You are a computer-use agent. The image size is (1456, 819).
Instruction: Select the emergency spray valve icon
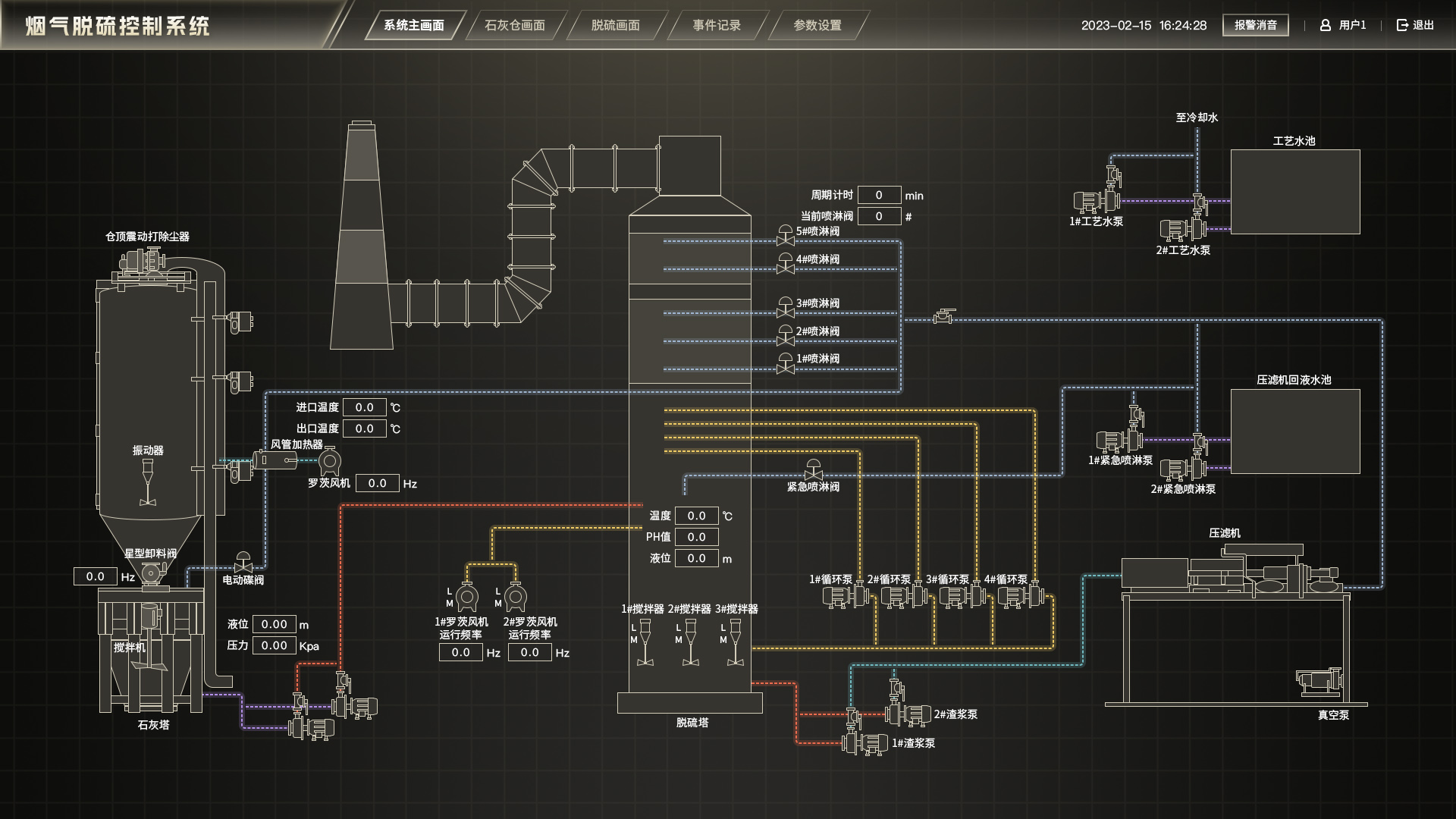pos(813,469)
